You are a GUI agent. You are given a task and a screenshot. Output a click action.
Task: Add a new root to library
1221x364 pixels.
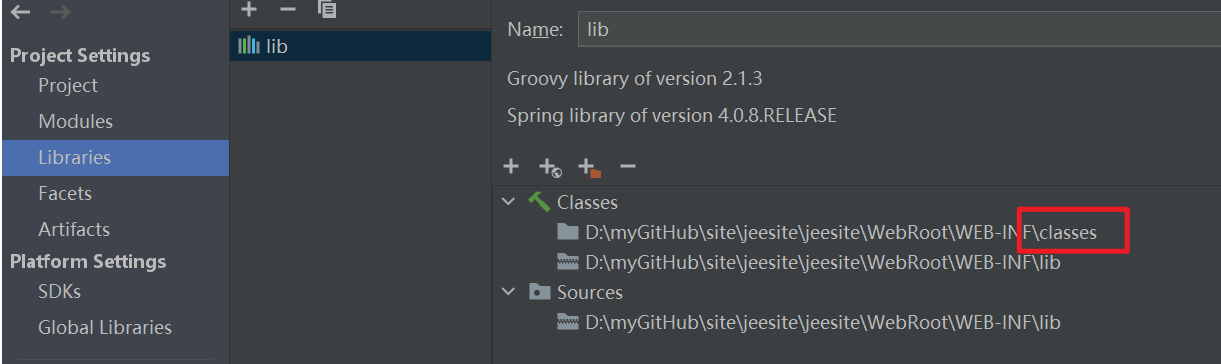click(511, 166)
